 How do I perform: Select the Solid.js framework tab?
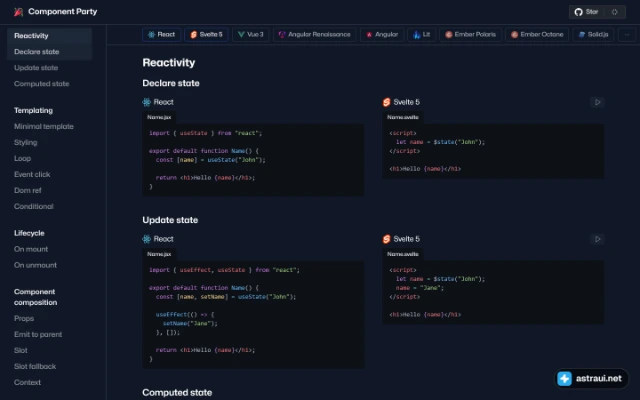[x=593, y=35]
